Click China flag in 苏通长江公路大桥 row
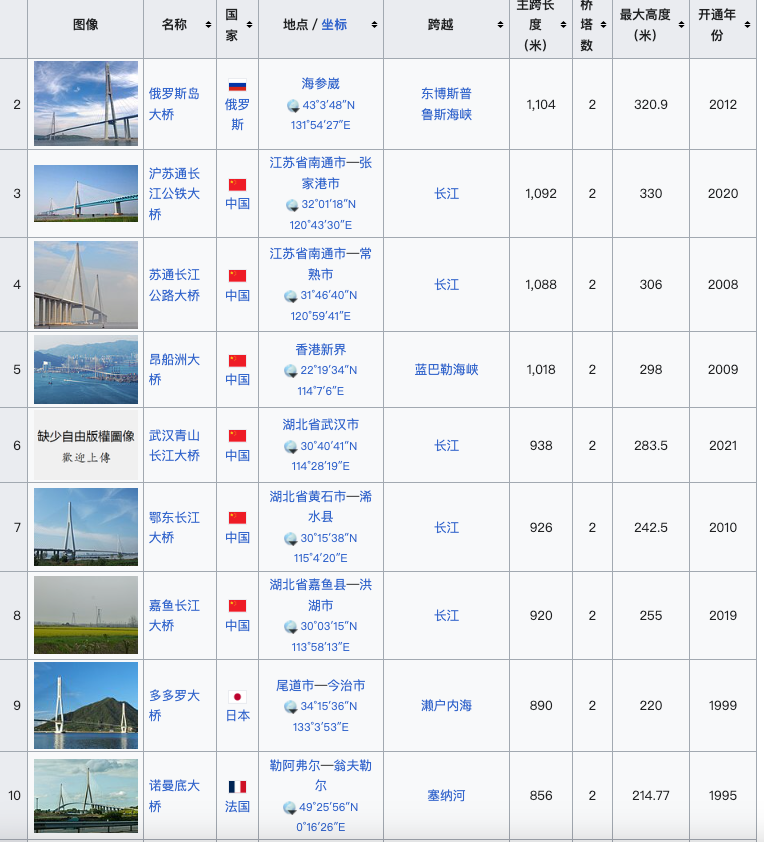Image resolution: width=764 pixels, height=842 pixels. (x=237, y=276)
